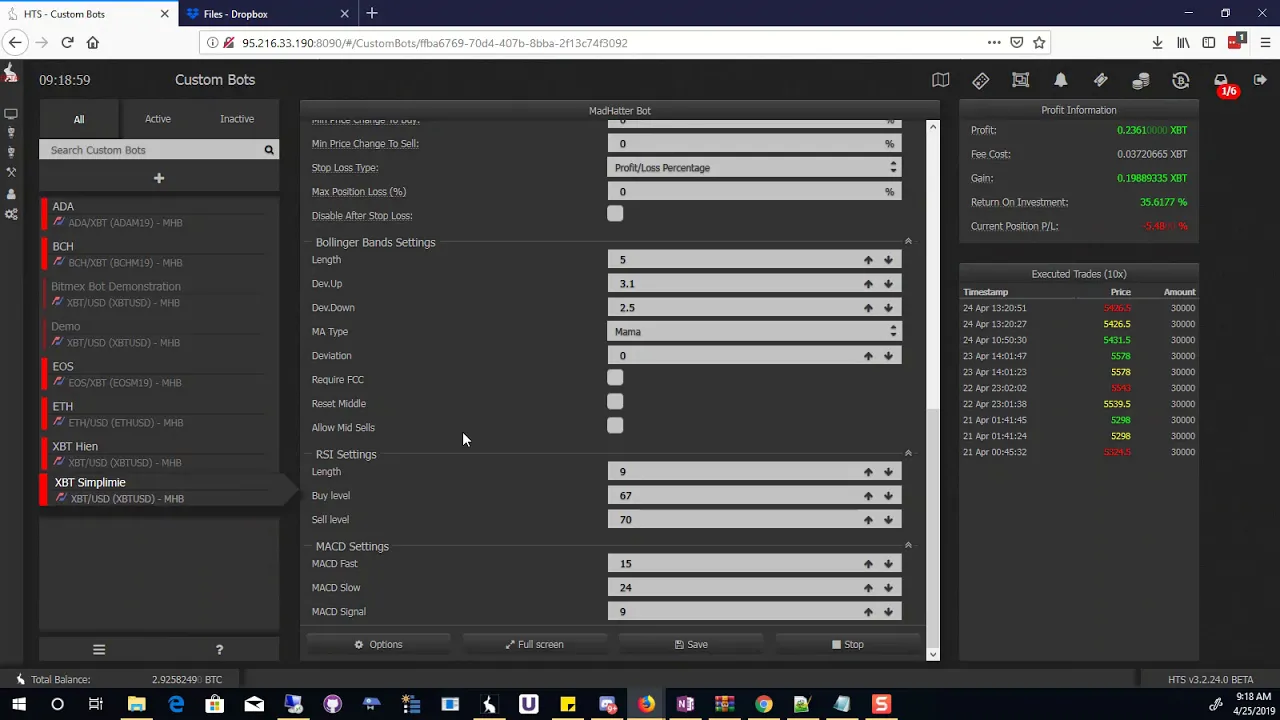Enable the Require FCC checkbox
The image size is (1280, 720).
tap(615, 378)
